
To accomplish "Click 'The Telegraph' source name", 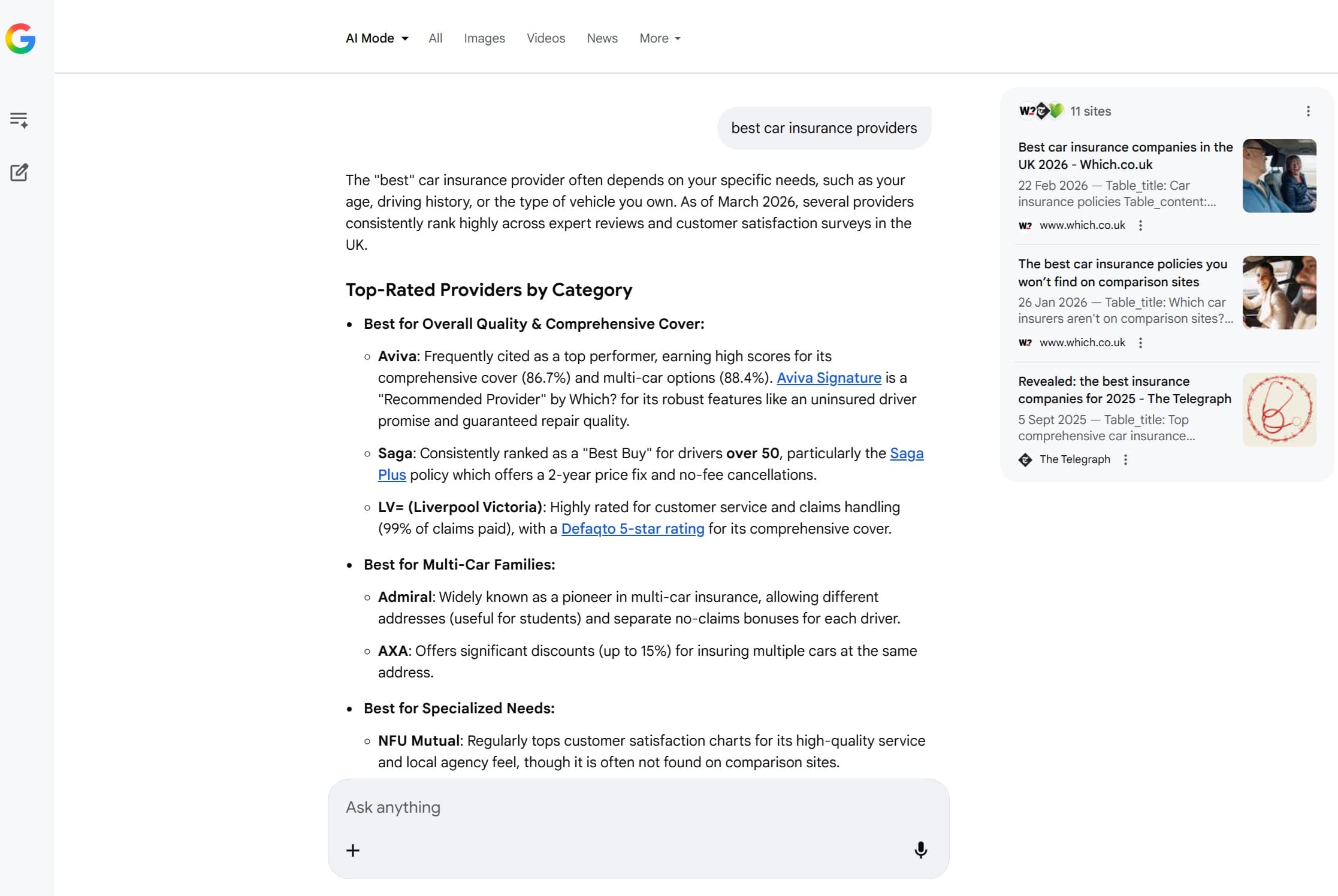I will coord(1075,459).
